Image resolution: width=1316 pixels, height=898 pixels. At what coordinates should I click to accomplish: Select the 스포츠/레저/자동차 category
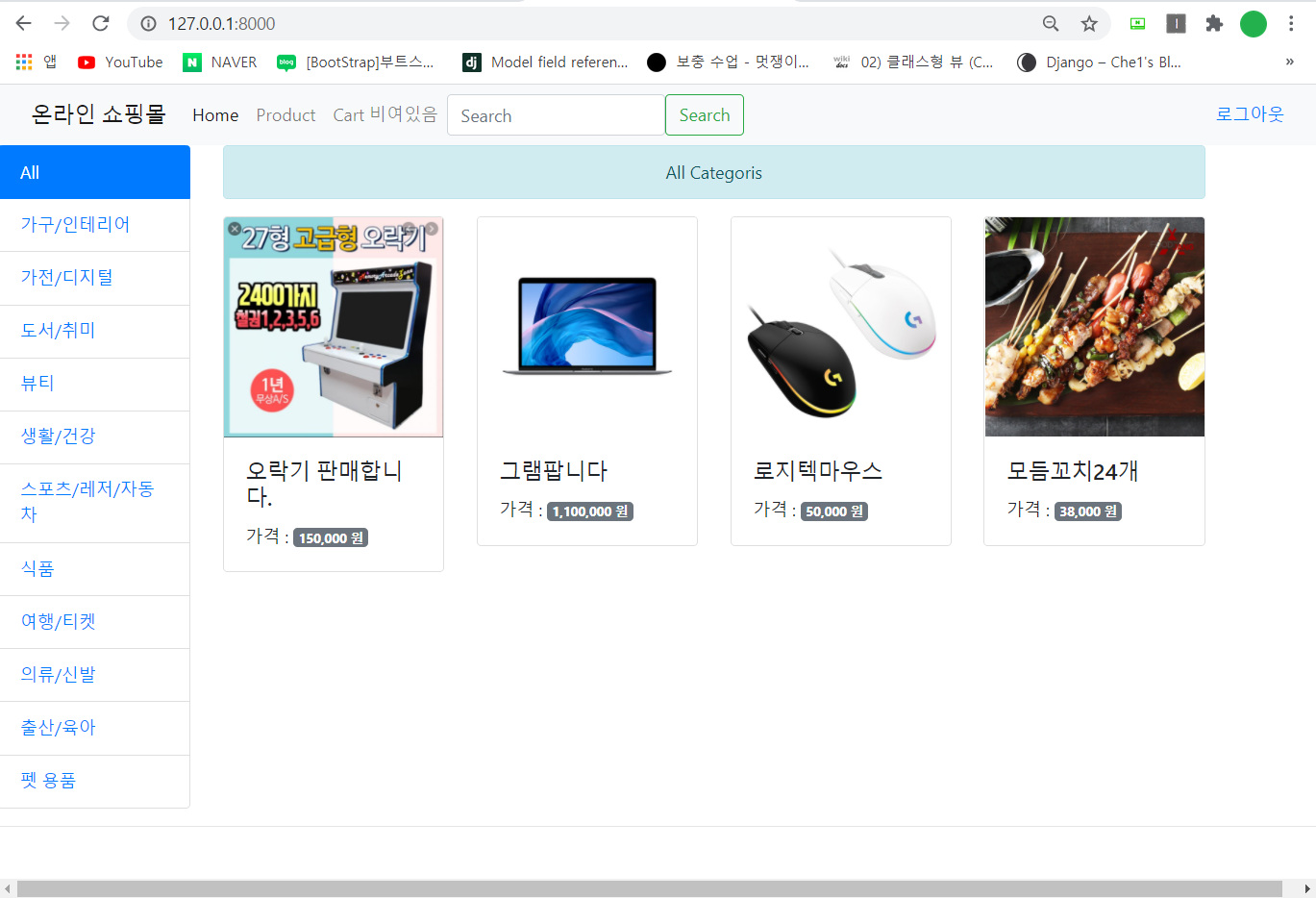tap(95, 502)
